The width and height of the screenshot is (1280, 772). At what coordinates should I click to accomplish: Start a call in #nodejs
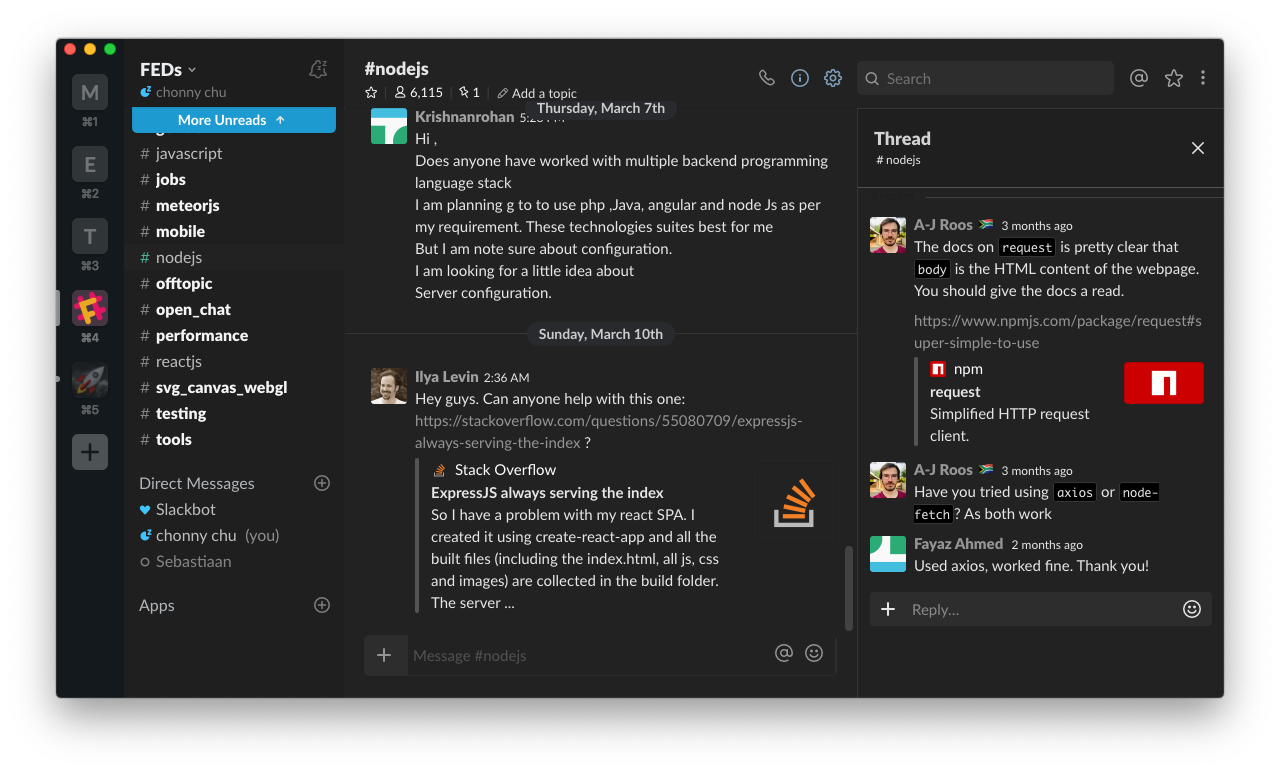[767, 78]
